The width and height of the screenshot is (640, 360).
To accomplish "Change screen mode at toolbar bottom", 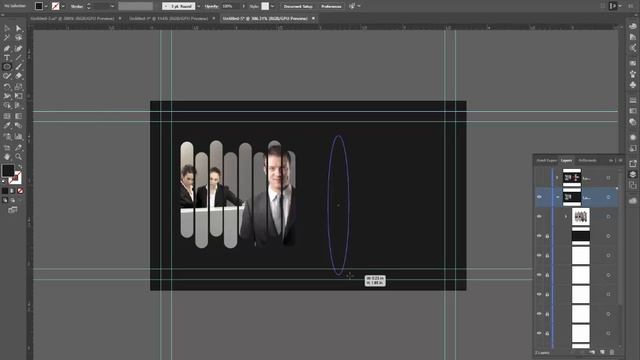I will (x=13, y=210).
